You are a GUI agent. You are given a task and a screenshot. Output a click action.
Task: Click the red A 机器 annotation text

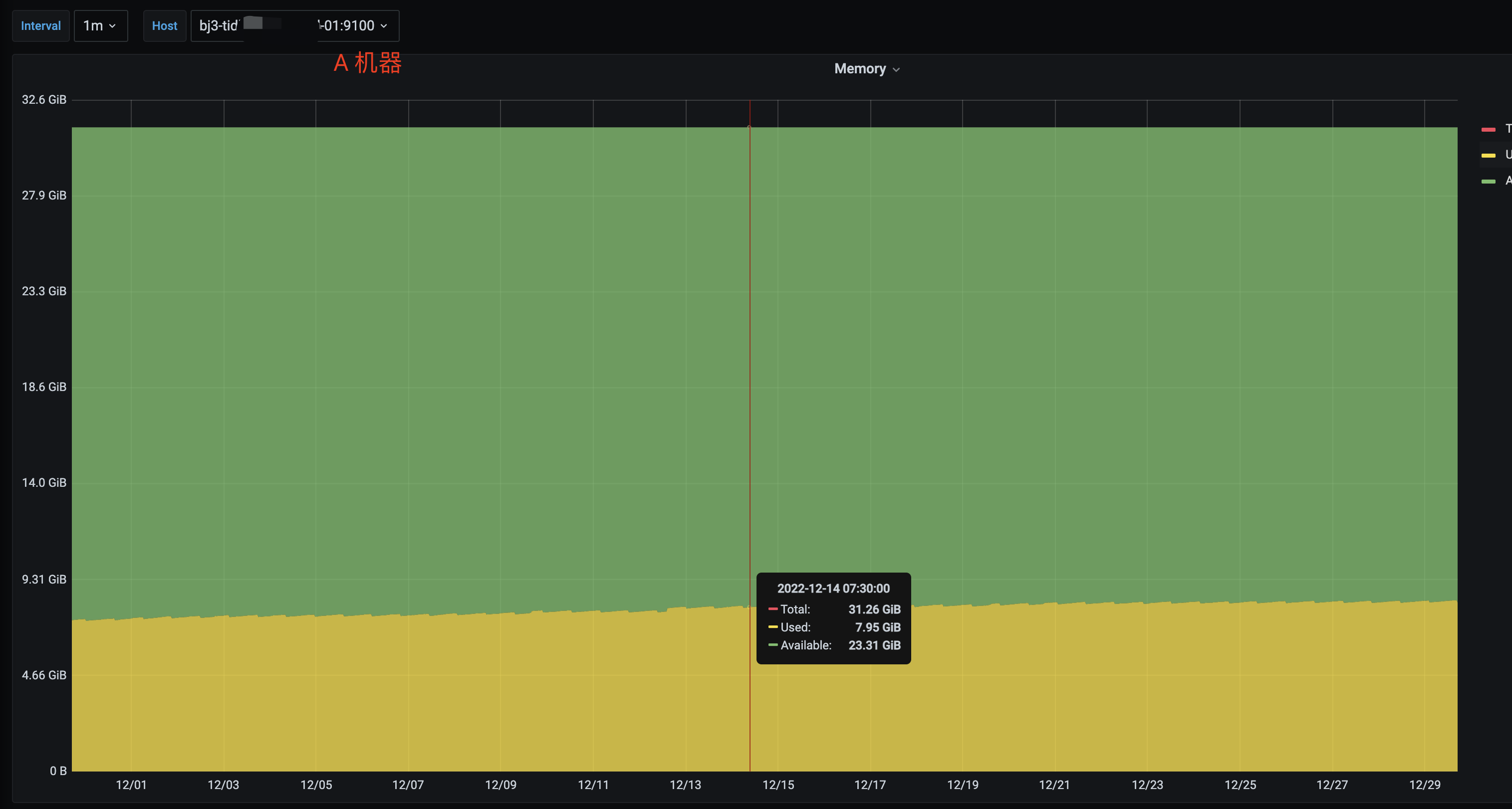pyautogui.click(x=367, y=63)
